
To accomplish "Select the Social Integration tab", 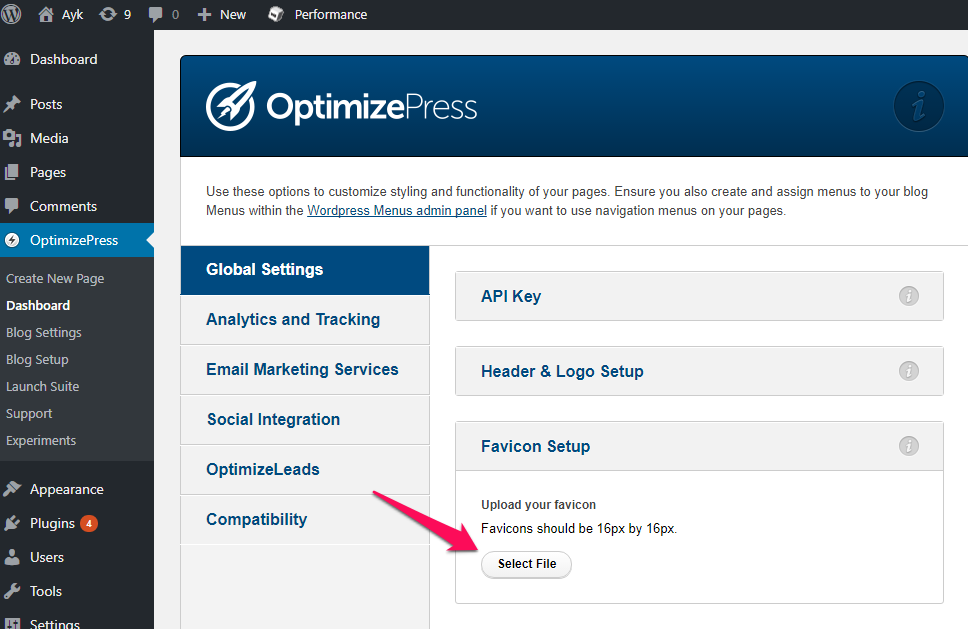I will [x=273, y=420].
